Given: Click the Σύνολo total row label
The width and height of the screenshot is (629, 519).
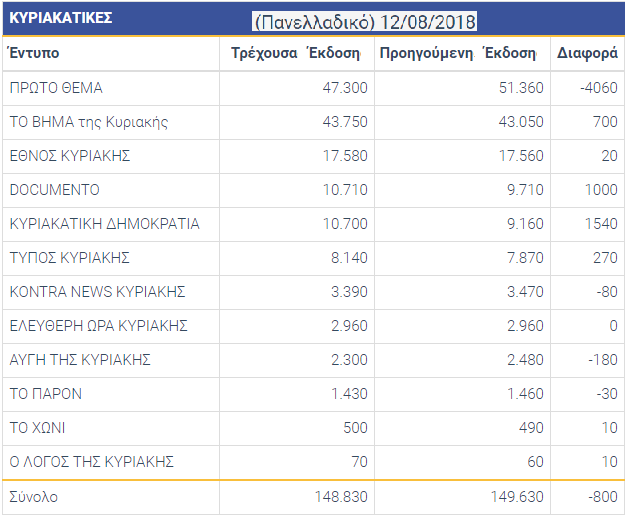Looking at the screenshot, I should pyautogui.click(x=34, y=497).
